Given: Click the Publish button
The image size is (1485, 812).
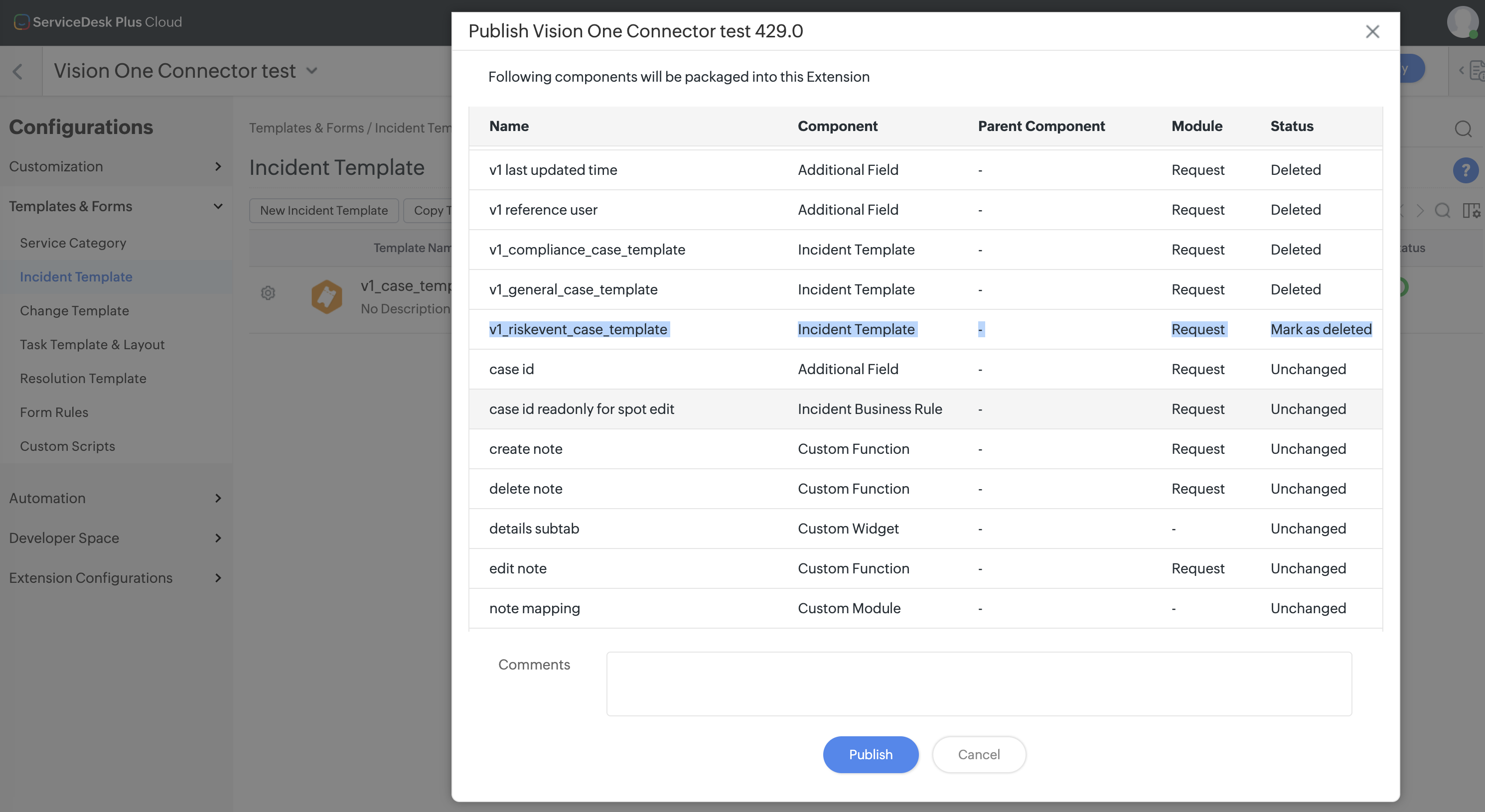Looking at the screenshot, I should click(870, 754).
